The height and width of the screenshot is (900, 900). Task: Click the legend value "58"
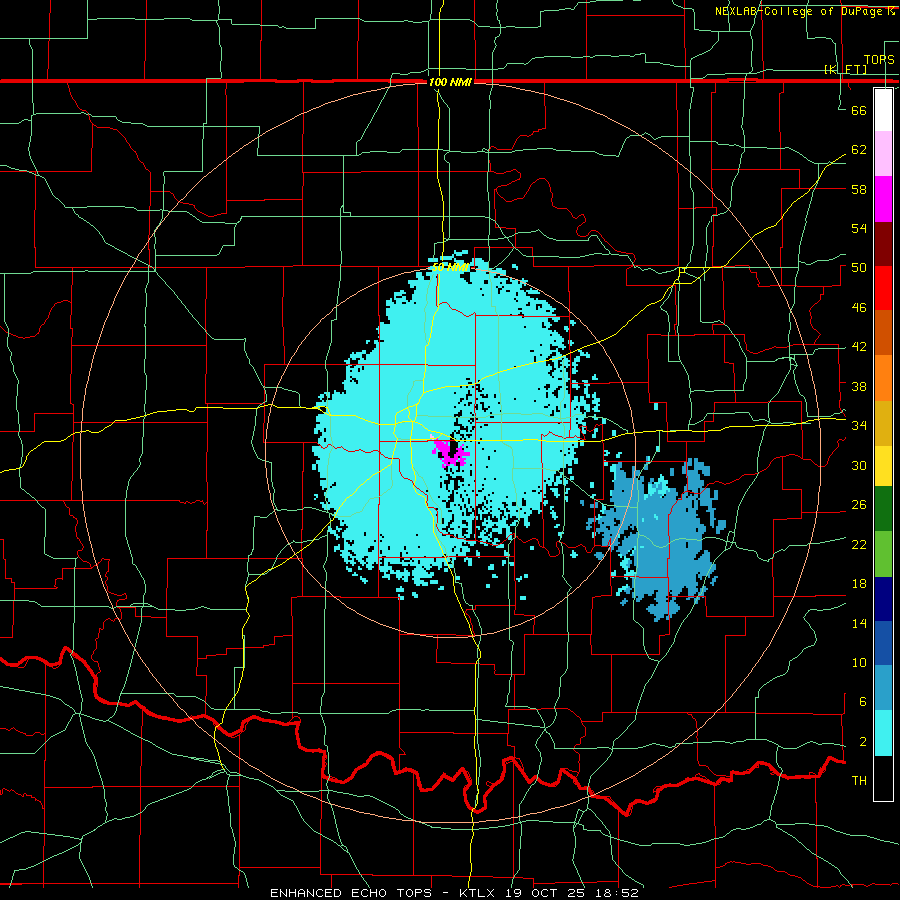[x=859, y=189]
